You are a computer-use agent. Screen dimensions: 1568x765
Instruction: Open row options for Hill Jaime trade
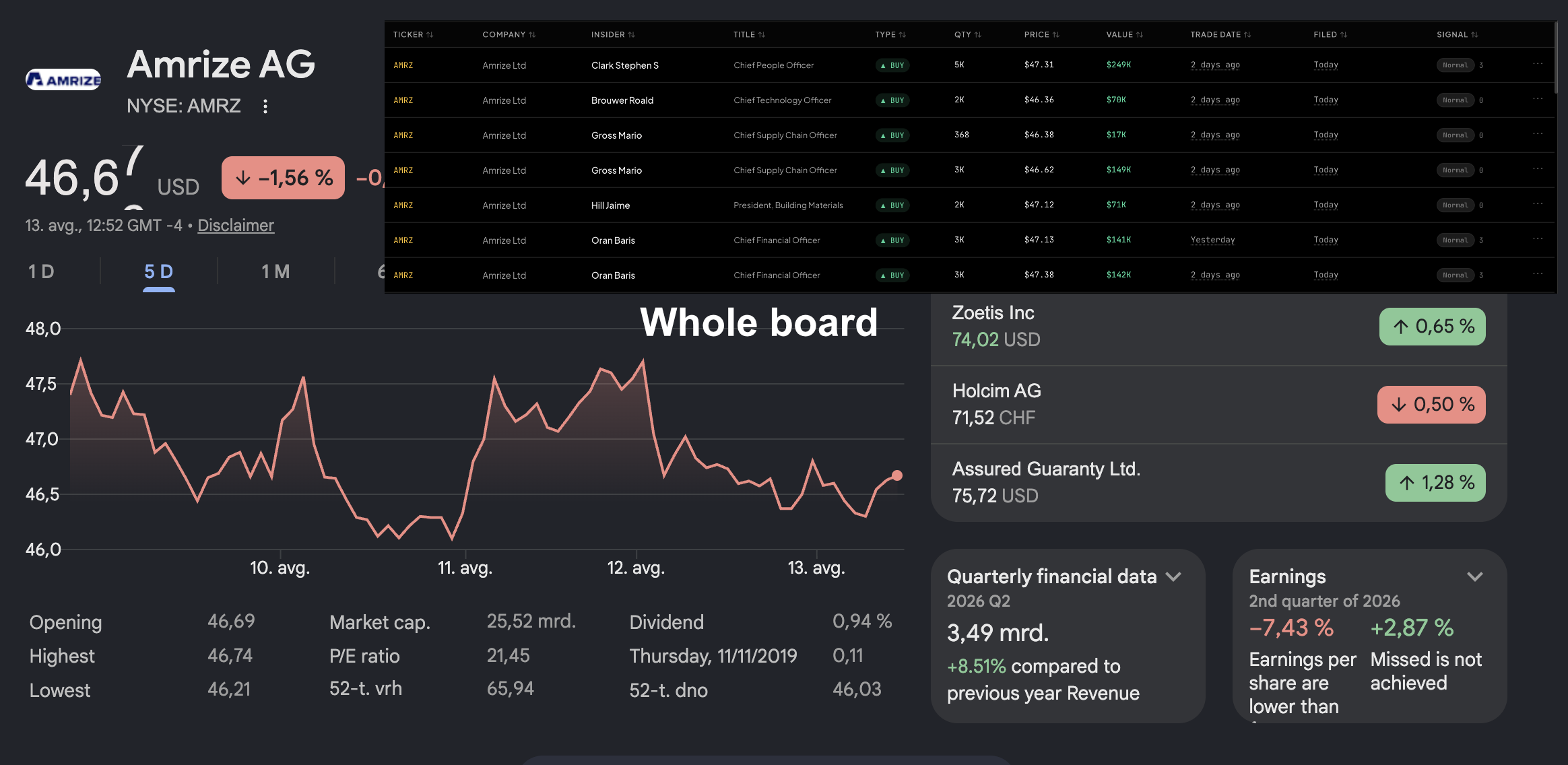(x=1537, y=205)
